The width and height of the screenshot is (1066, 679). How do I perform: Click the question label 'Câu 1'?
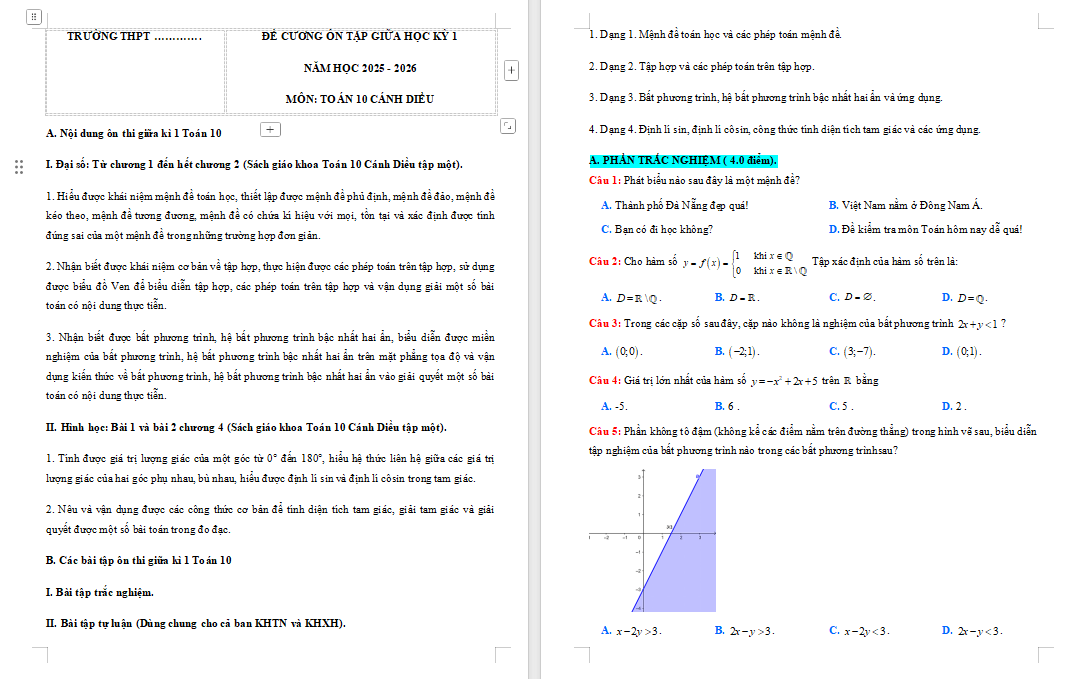[x=605, y=181]
